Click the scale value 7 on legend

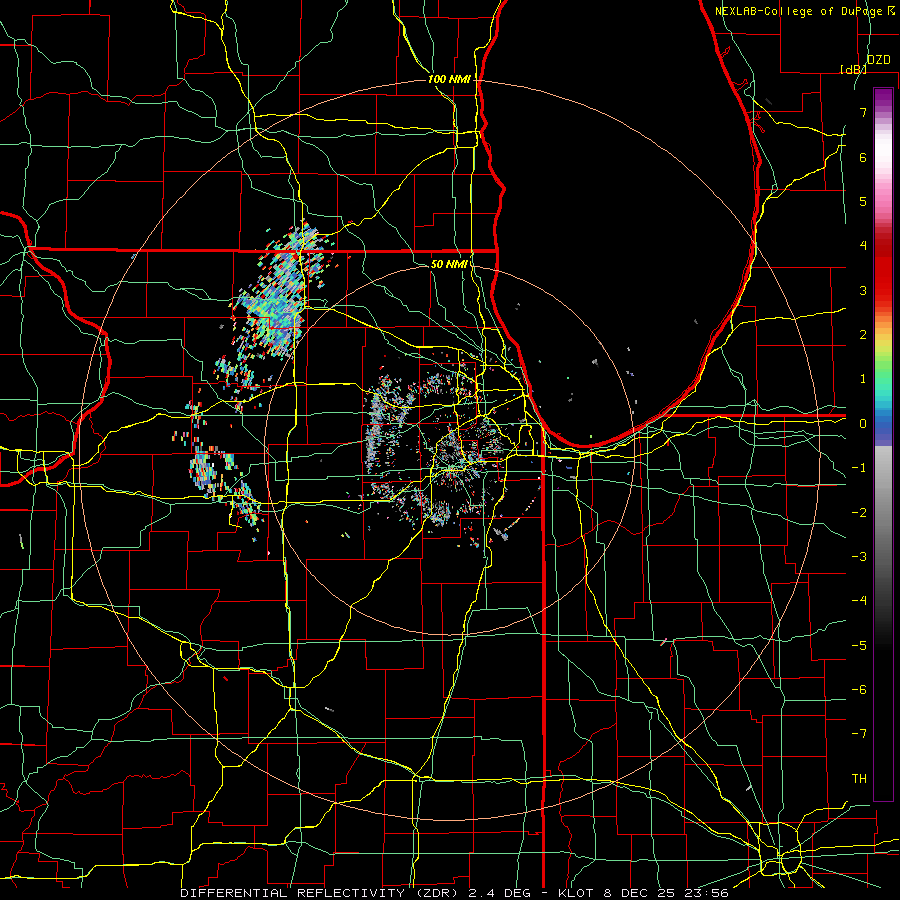coord(863,112)
